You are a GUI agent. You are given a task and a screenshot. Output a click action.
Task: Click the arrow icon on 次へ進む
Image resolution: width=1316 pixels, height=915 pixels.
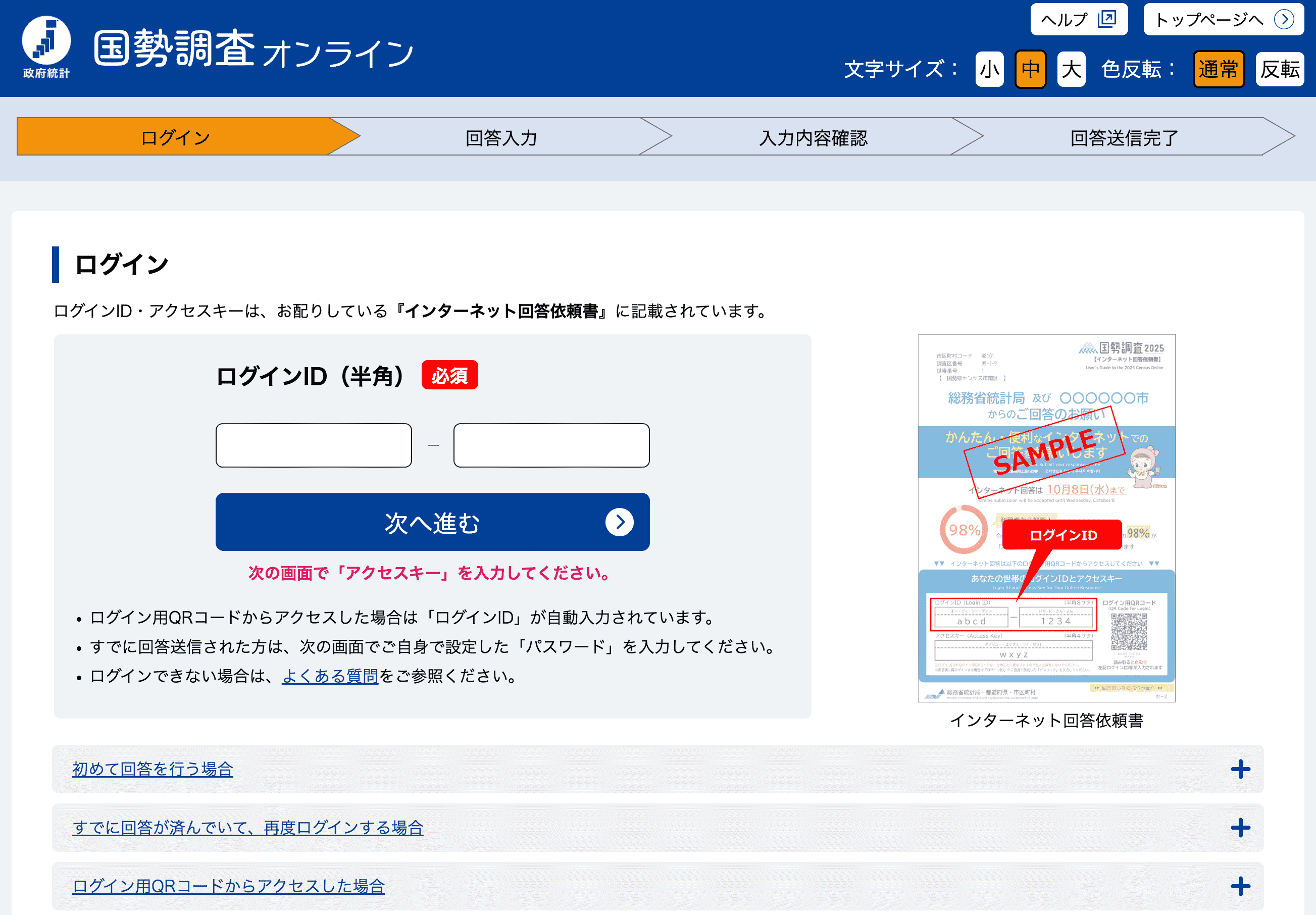[619, 522]
